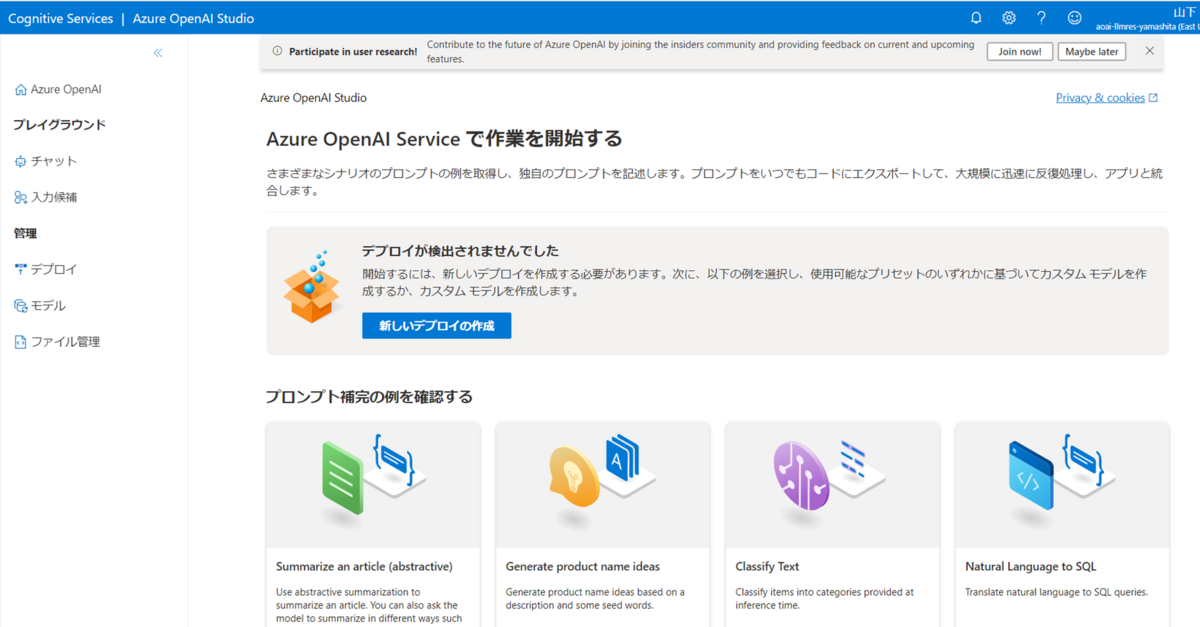Click the Azure OpenAI home icon
Viewport: 1200px width, 627px height.
(x=21, y=90)
